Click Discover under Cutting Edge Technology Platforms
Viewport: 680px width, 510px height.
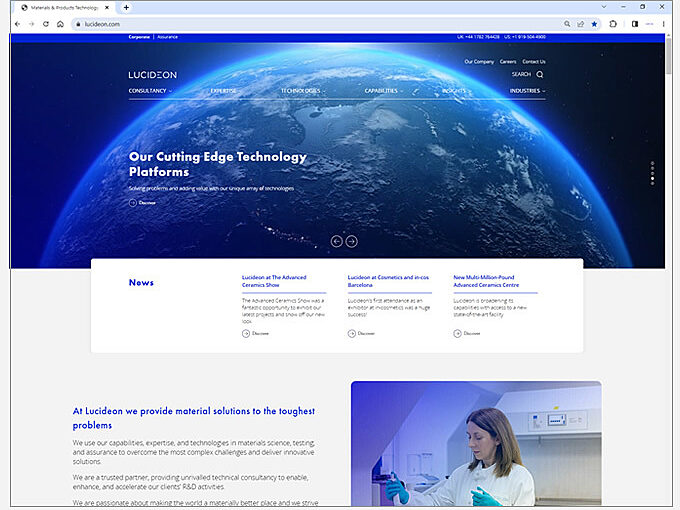click(142, 203)
